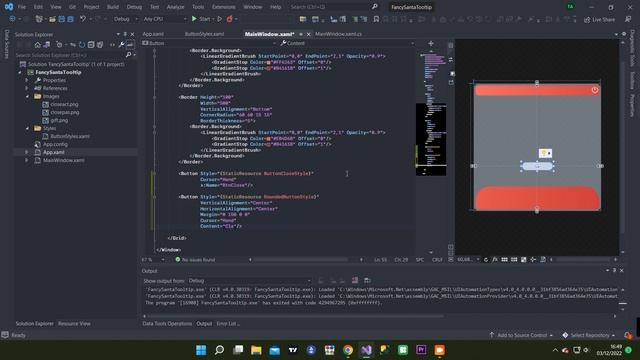The width and height of the screenshot is (640, 360).
Task: Click Select Repository in status bar
Action: tap(589, 335)
